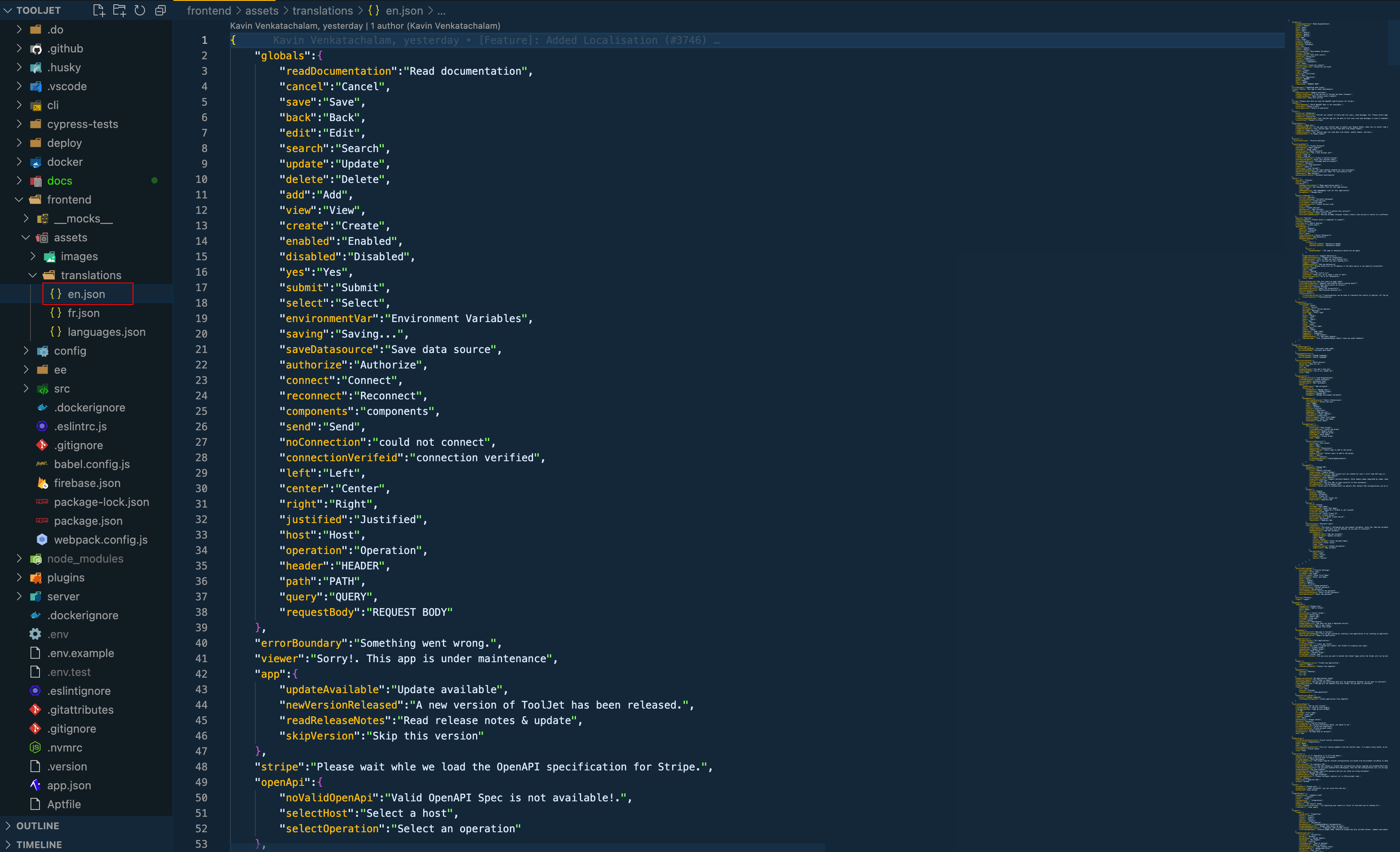The image size is (1400, 852).
Task: Click the "readDocumentation" key text
Action: pos(338,71)
